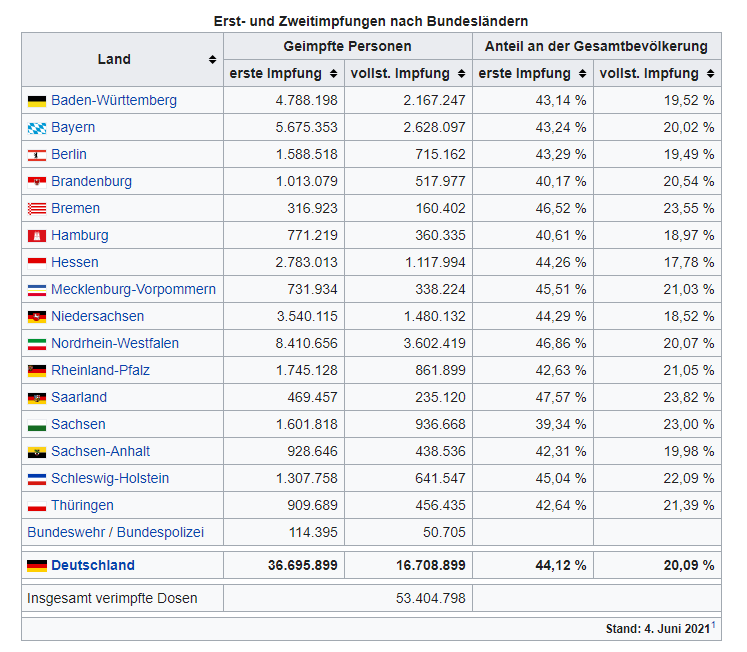The image size is (747, 652).
Task: Click the Bayern flag icon
Action: 37,128
